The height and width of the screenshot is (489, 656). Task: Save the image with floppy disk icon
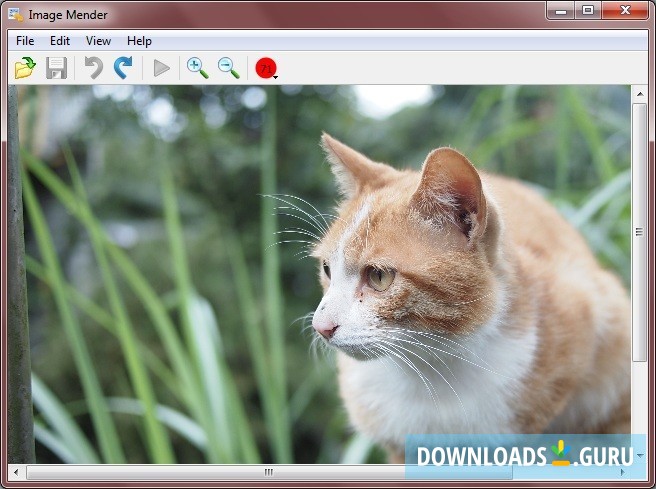[56, 68]
